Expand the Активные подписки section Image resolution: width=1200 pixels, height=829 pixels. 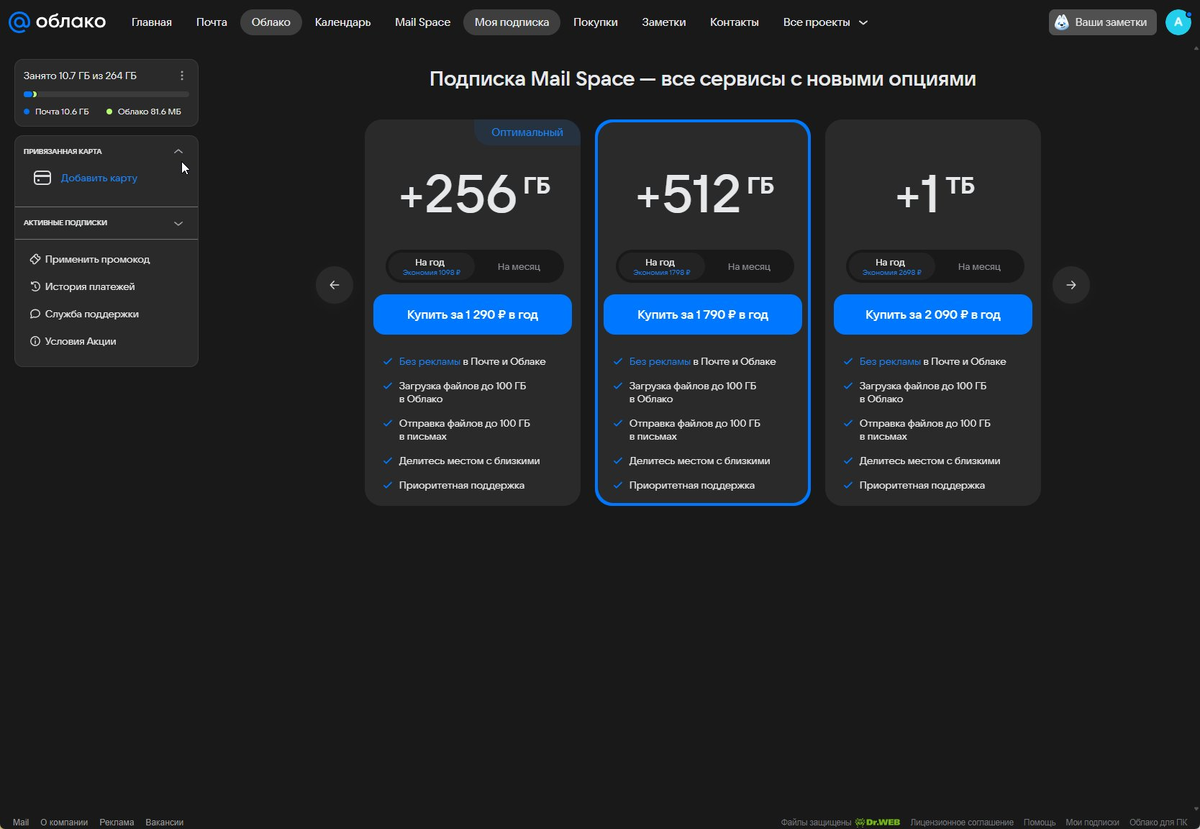[178, 223]
